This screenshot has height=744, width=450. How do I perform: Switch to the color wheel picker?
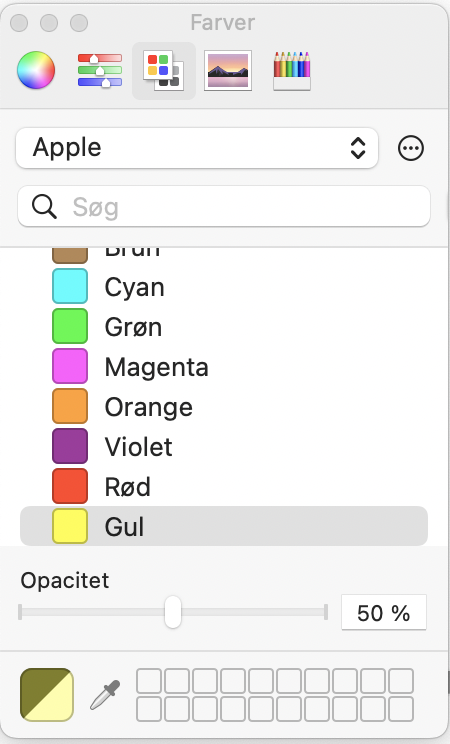coord(36,70)
